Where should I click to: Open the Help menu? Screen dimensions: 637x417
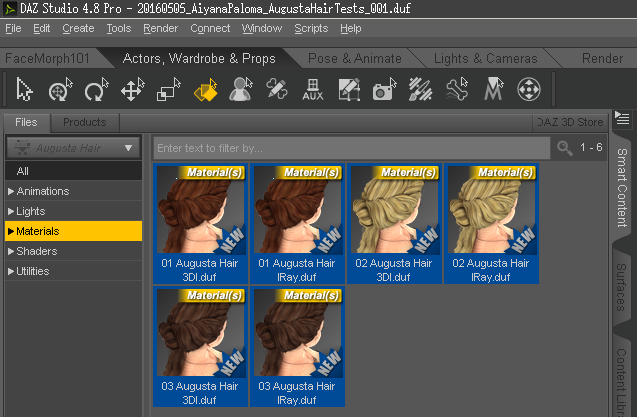pos(351,28)
